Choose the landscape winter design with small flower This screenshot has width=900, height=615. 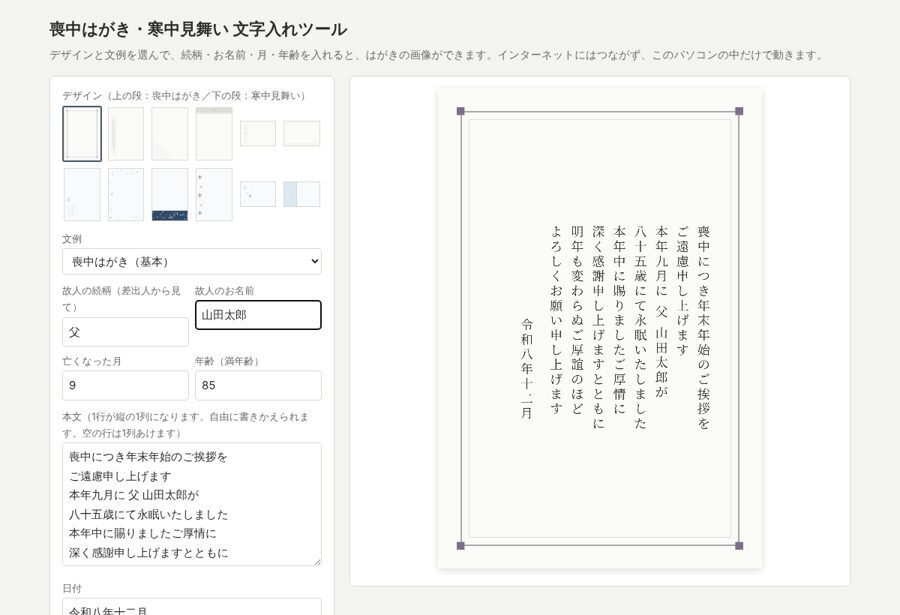[x=258, y=194]
